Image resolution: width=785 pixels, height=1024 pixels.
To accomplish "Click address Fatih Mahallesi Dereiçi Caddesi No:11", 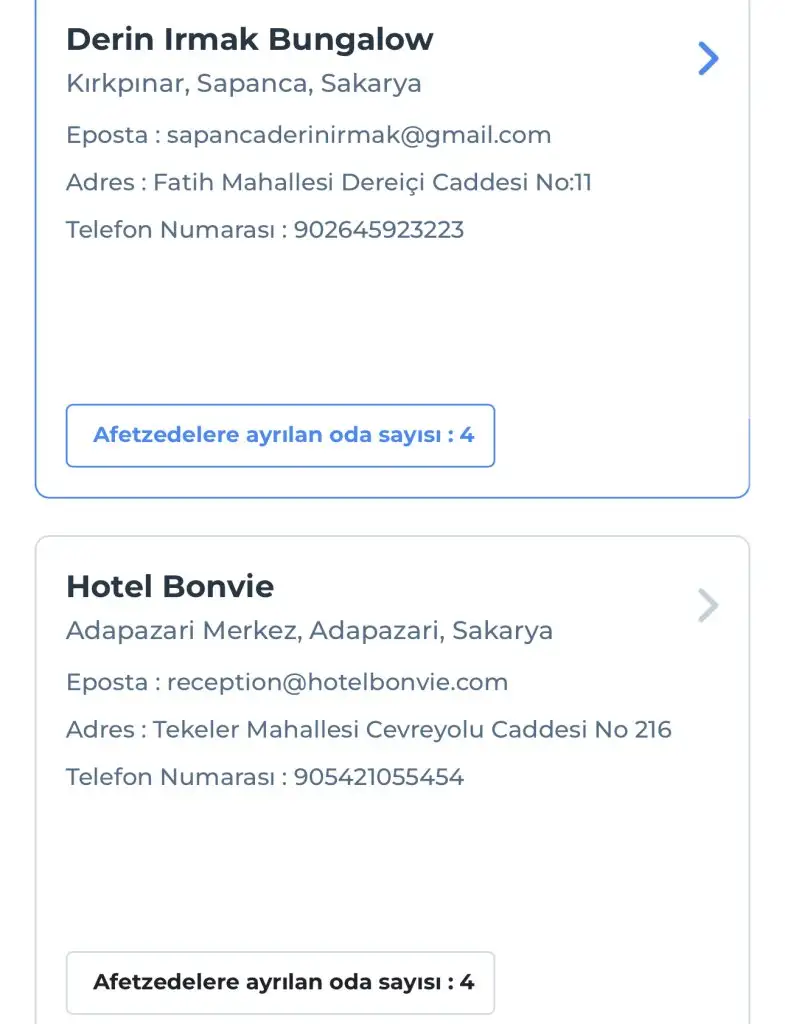I will tap(373, 183).
